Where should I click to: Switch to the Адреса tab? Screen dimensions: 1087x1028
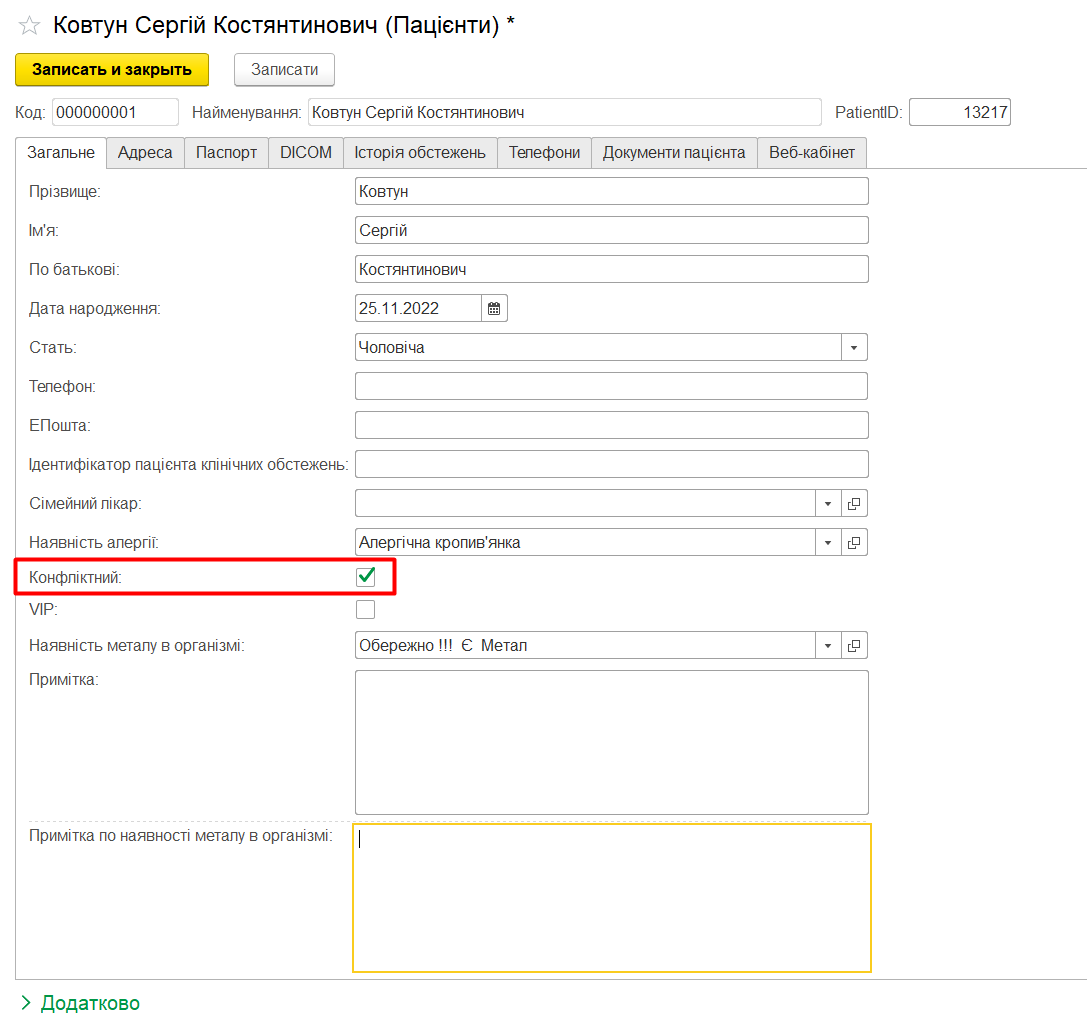coord(145,153)
